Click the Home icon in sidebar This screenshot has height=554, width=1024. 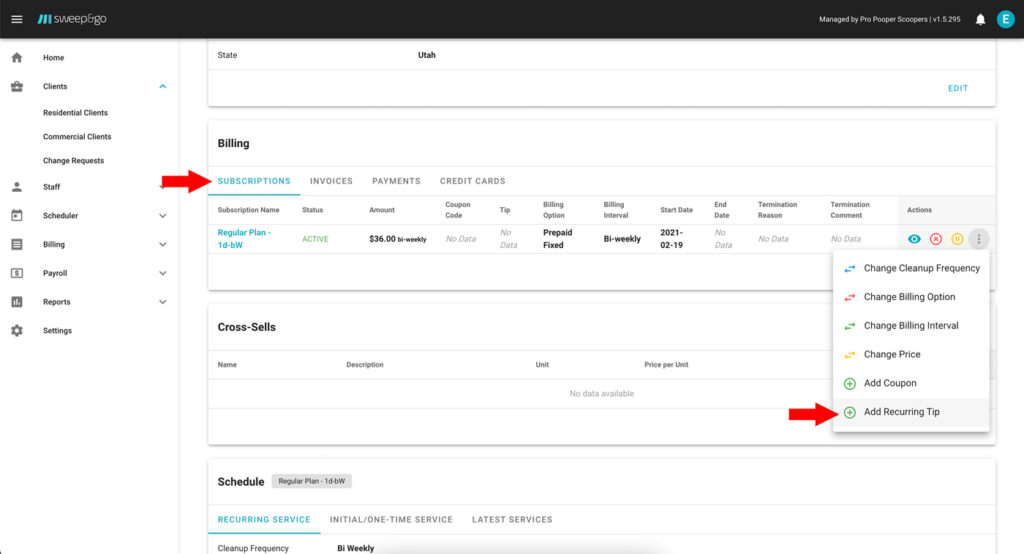17,58
